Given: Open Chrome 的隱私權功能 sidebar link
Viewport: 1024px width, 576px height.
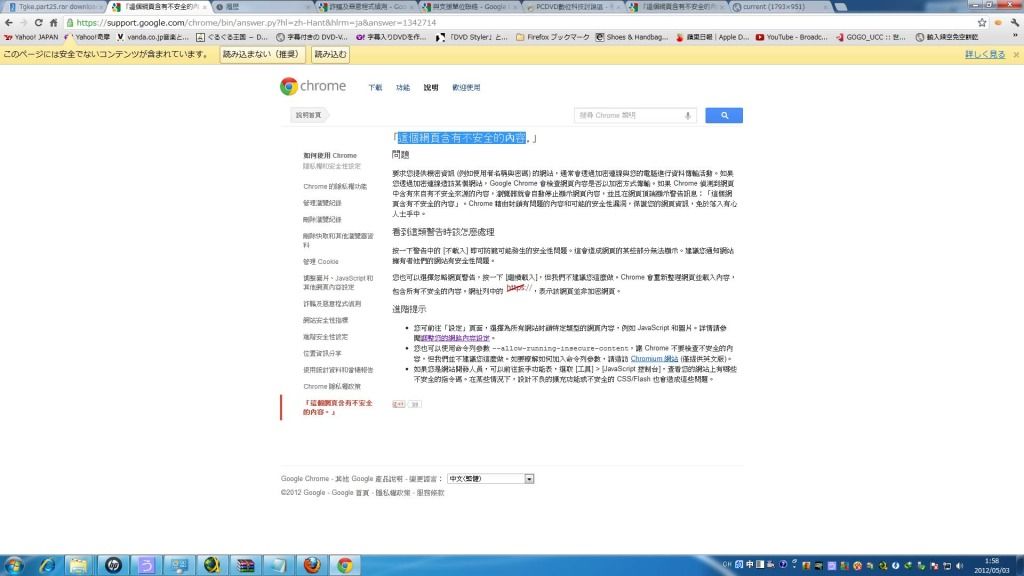Looking at the screenshot, I should pyautogui.click(x=335, y=186).
